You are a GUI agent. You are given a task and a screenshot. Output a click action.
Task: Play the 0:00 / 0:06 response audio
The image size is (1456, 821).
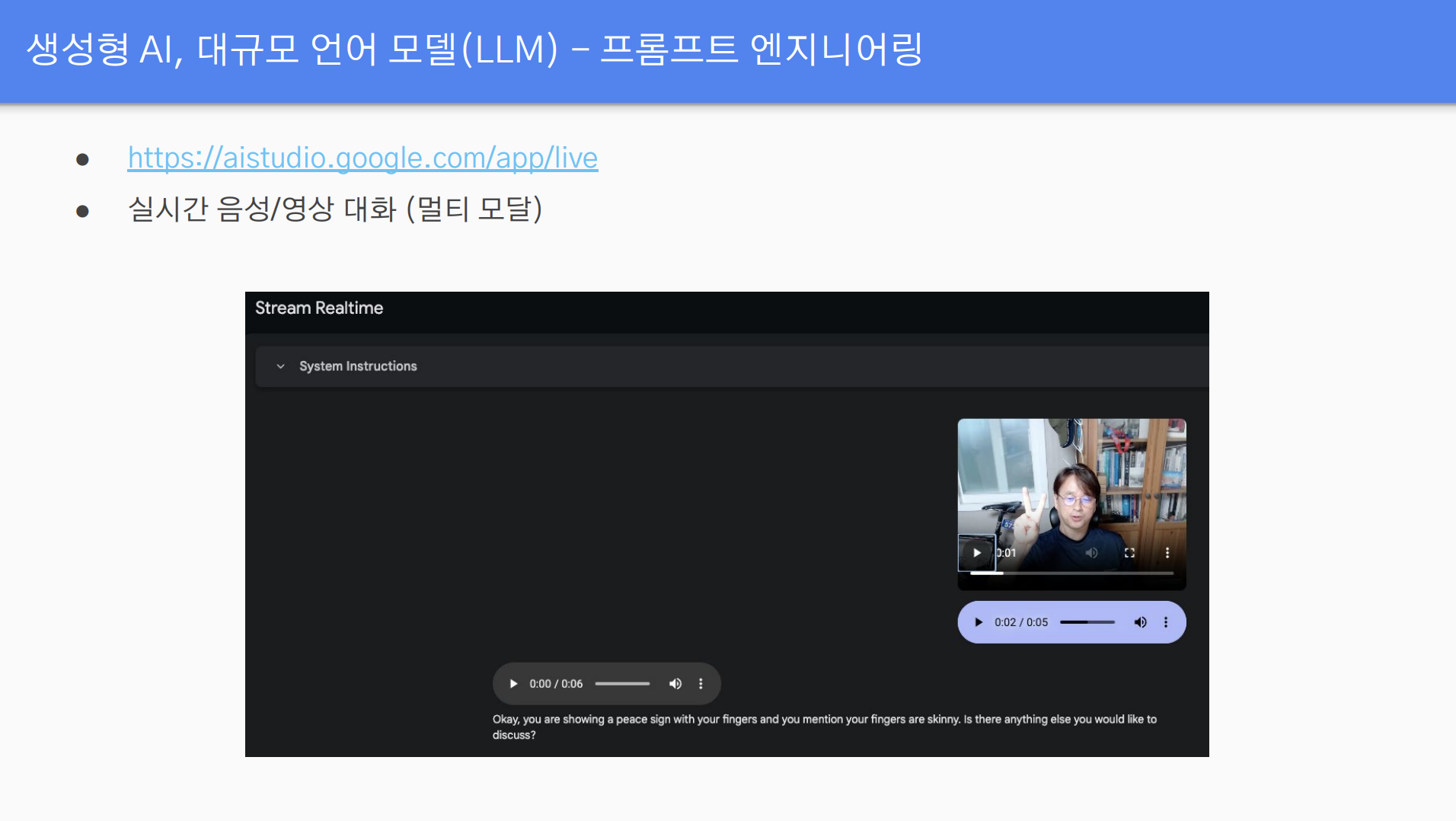tap(513, 684)
